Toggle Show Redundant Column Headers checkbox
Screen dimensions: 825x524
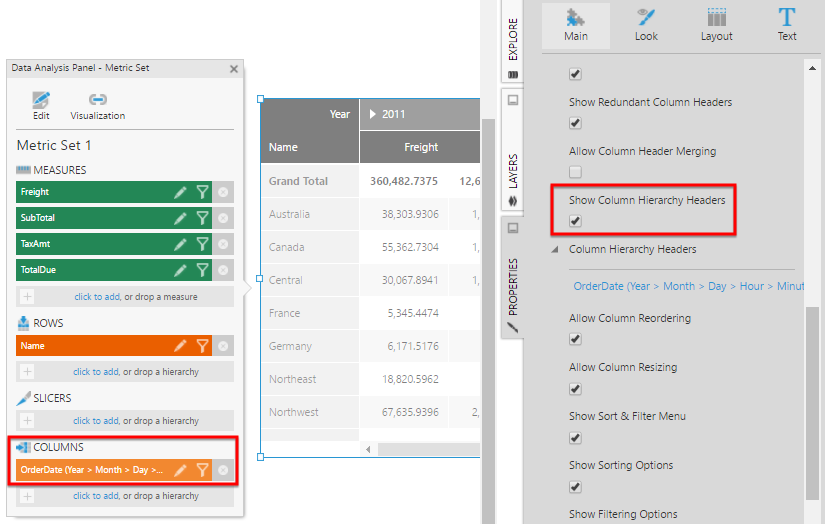click(x=575, y=123)
